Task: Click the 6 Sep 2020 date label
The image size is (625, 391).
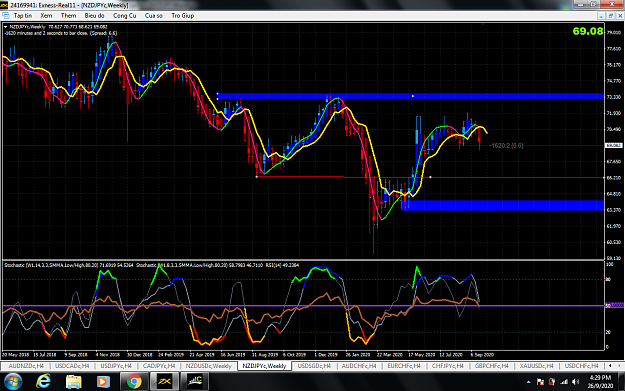Action: (482, 354)
